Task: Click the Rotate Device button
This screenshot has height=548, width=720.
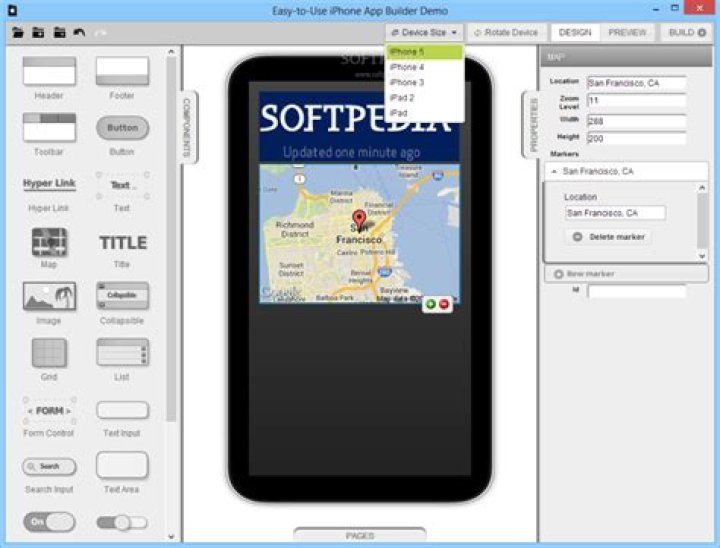Action: [x=506, y=32]
